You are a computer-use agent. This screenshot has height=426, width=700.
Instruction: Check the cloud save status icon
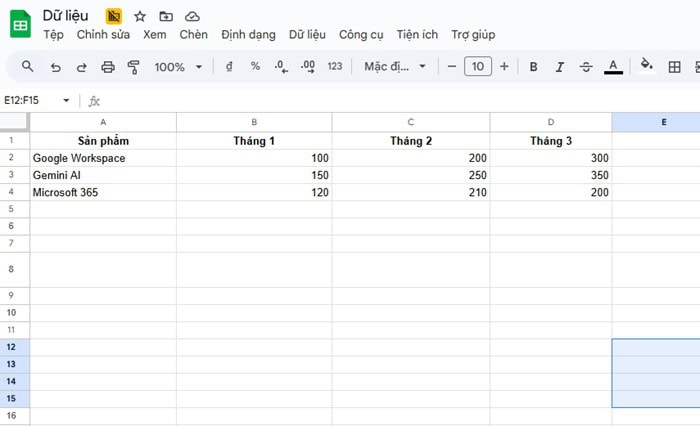[x=192, y=17]
